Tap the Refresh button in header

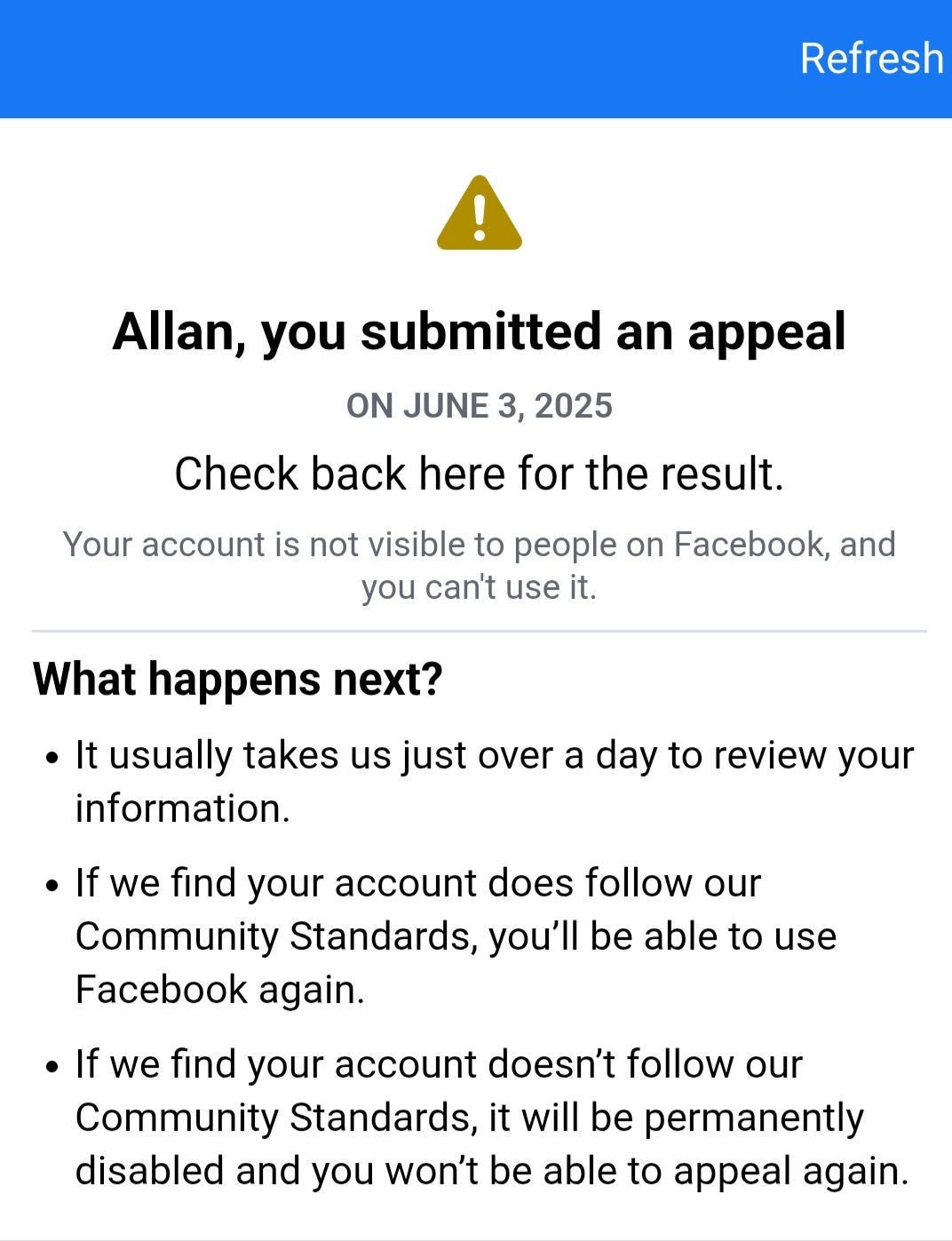coord(871,59)
